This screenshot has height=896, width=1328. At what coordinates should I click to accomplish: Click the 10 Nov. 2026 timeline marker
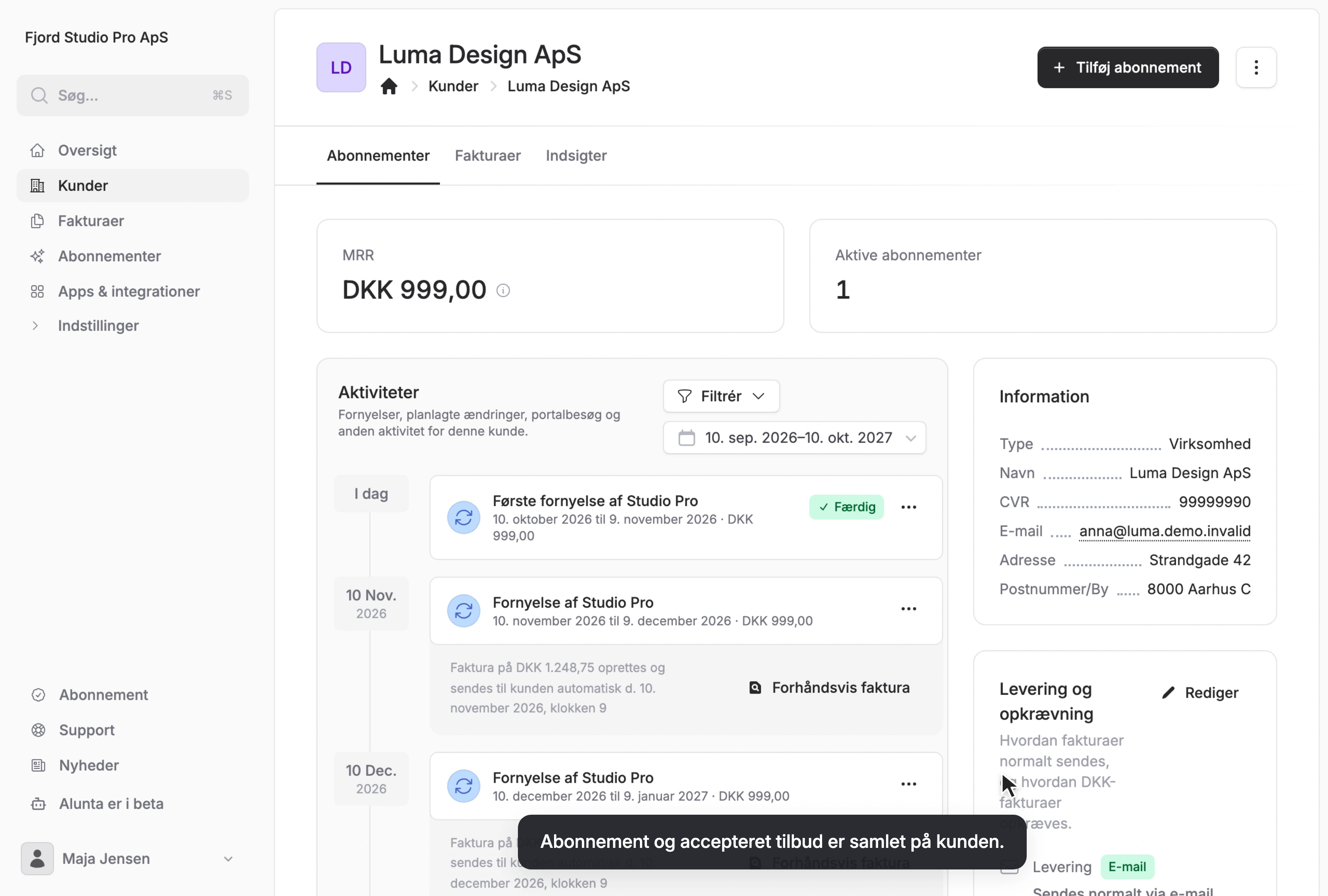click(371, 604)
